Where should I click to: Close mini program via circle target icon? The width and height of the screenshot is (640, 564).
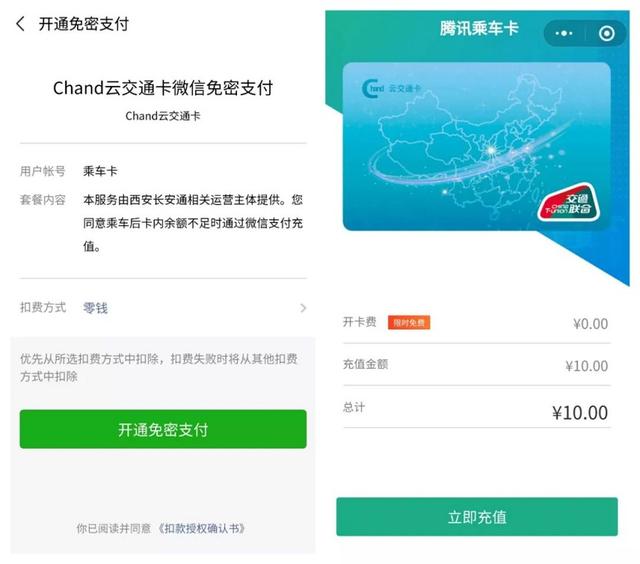point(607,33)
